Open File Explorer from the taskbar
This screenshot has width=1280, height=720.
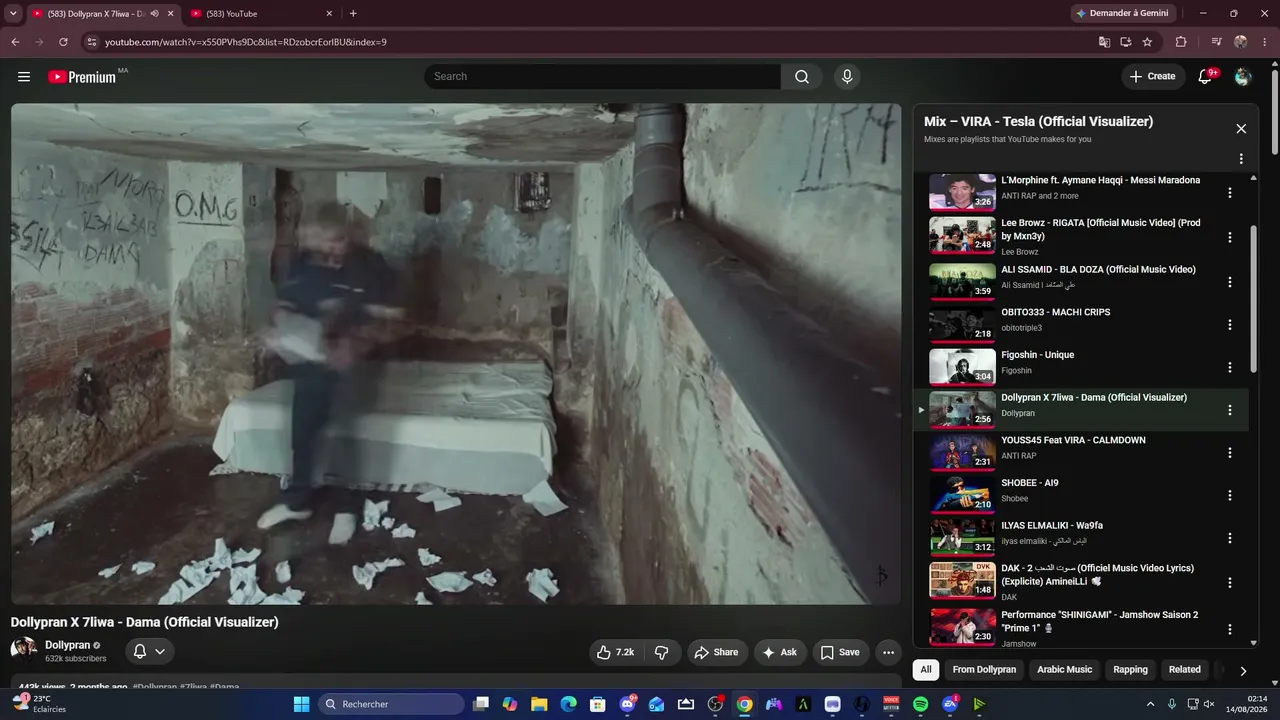coord(539,704)
